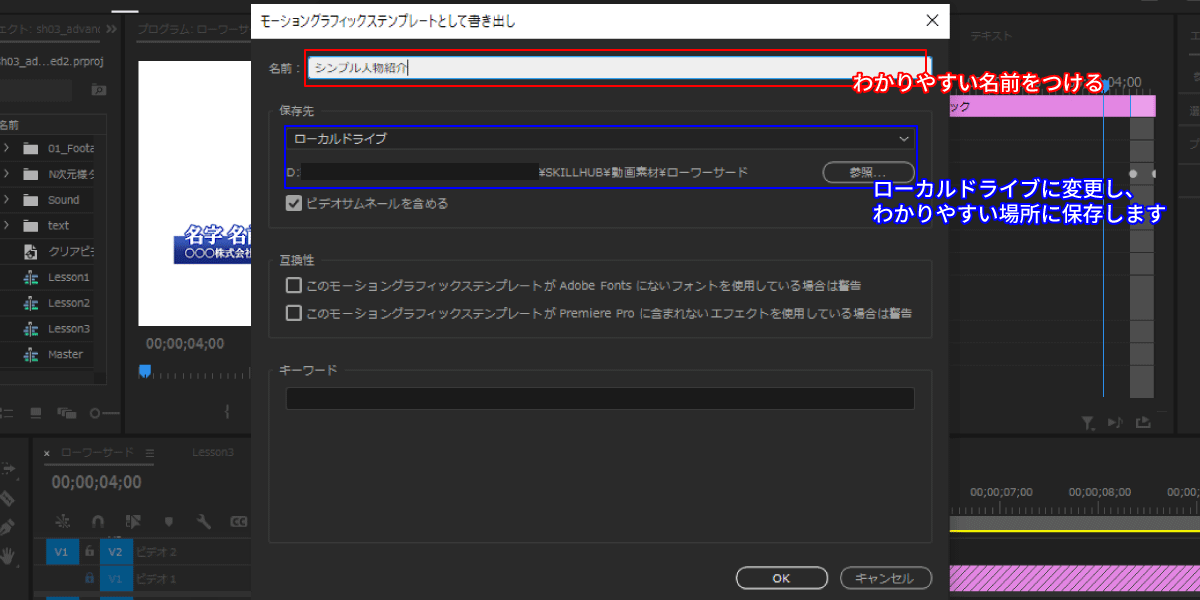Open the Project panel search-in-bin icon
1200x600 pixels.
point(98,90)
